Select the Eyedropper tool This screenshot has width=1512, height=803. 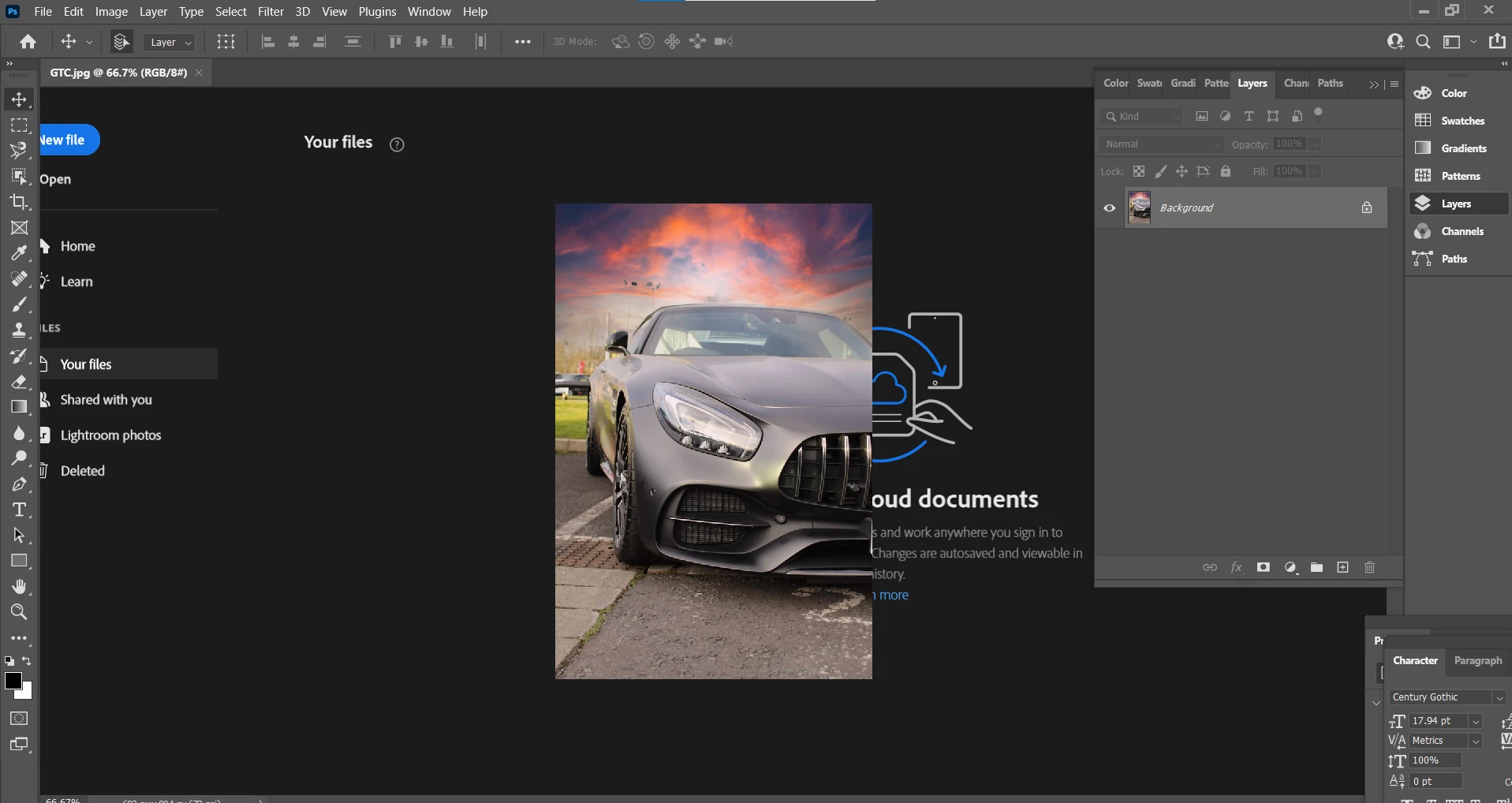pyautogui.click(x=19, y=253)
